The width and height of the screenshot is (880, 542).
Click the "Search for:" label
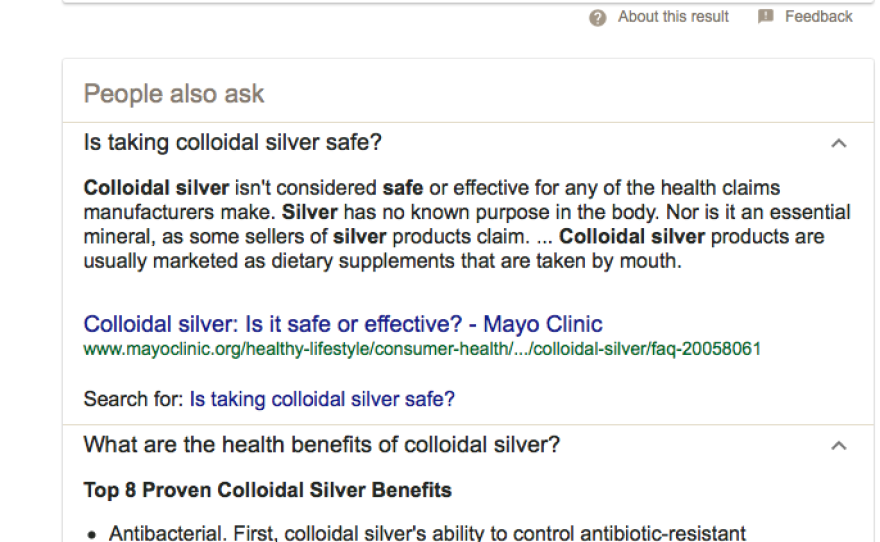[x=134, y=399]
